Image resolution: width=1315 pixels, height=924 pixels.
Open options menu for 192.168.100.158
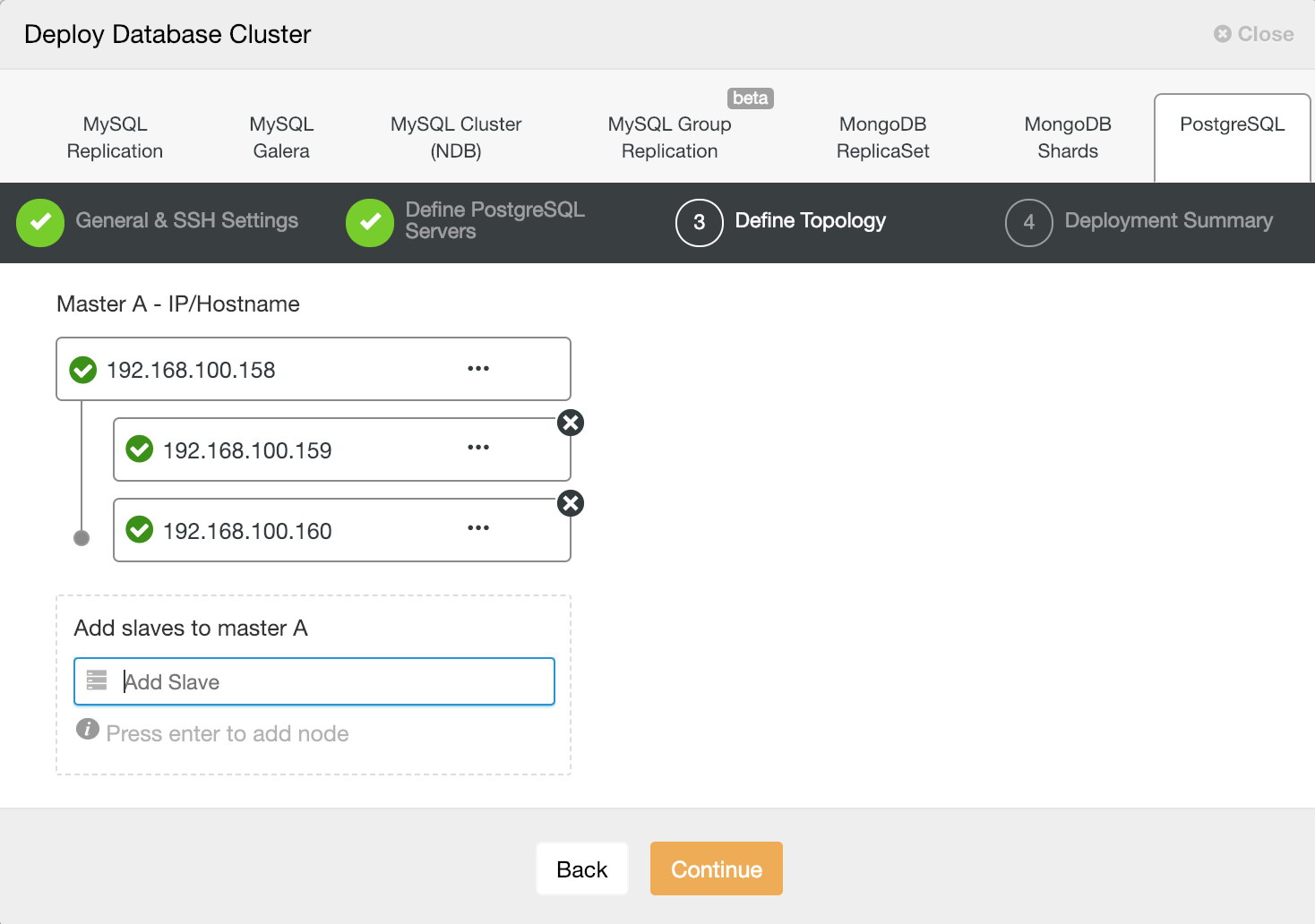tap(478, 369)
